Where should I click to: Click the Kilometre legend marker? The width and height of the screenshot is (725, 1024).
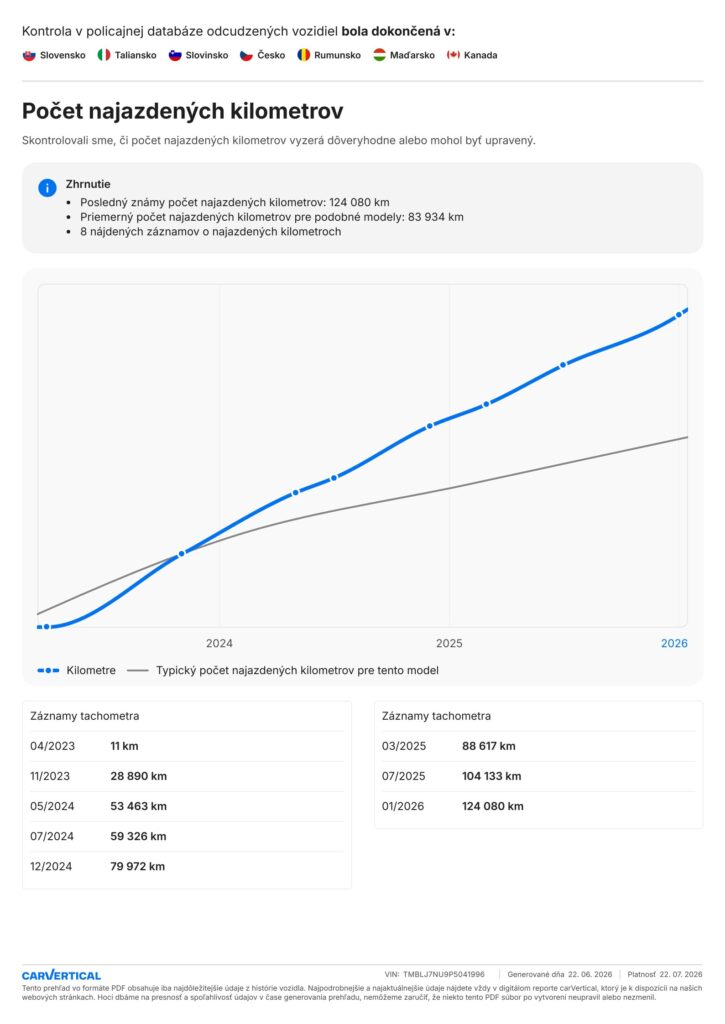(48, 671)
